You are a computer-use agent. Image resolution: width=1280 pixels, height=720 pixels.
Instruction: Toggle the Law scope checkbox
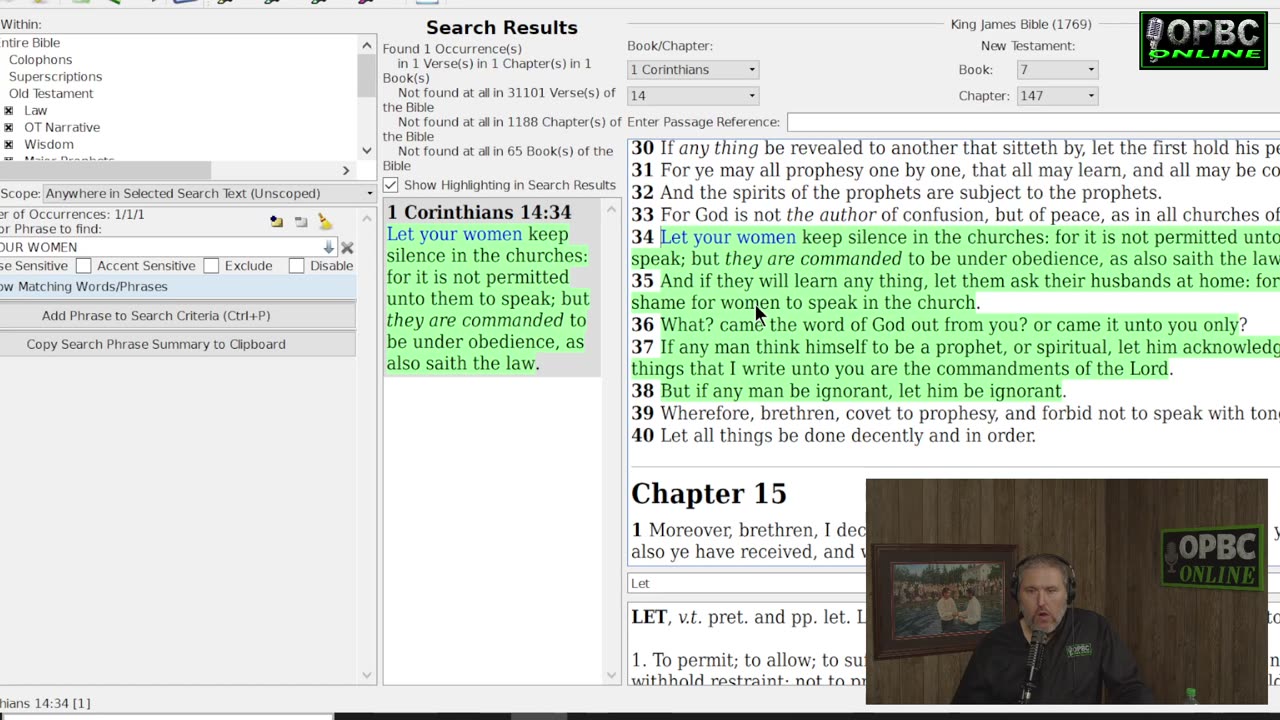coord(9,111)
